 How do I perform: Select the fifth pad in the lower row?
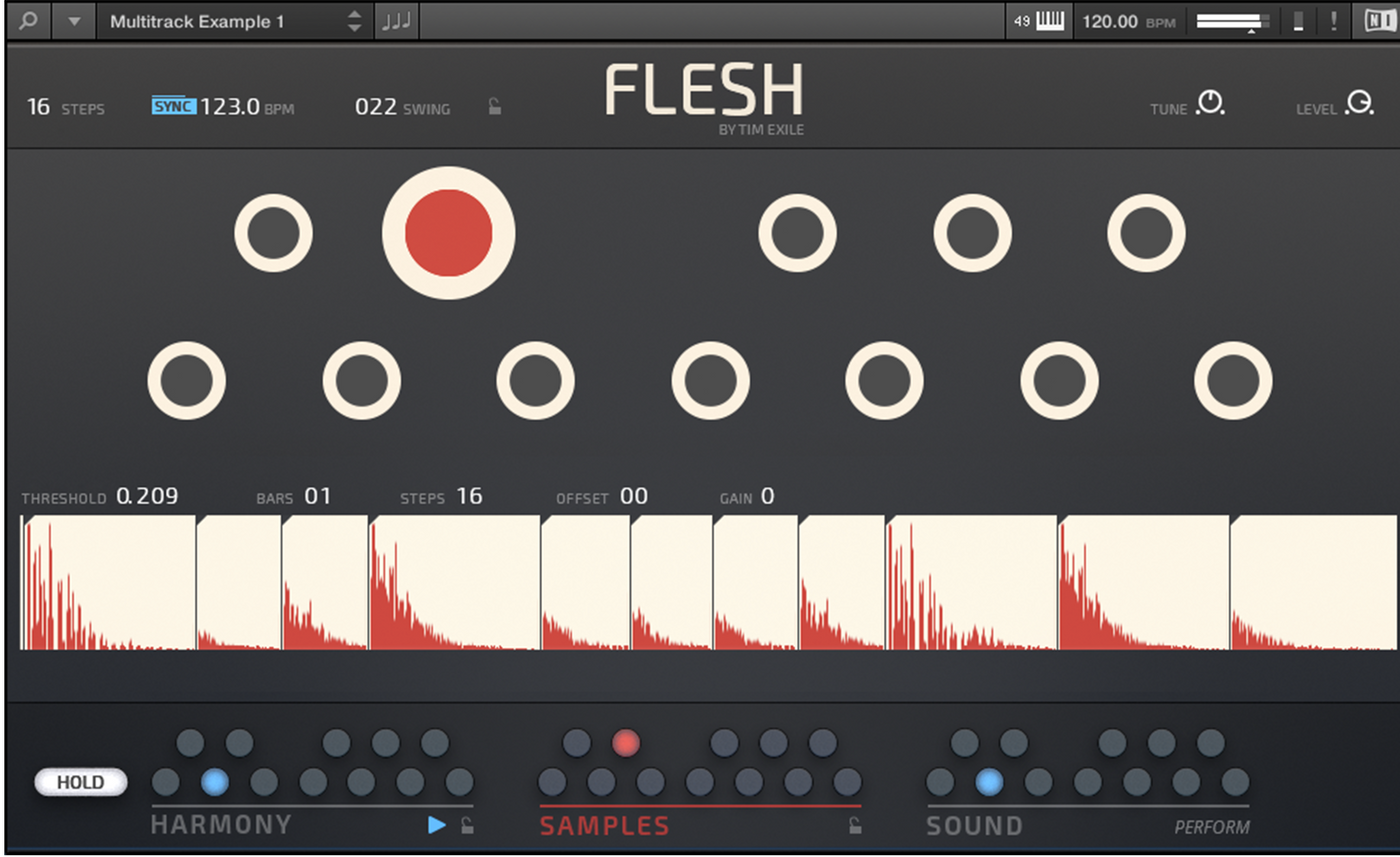pyautogui.click(x=884, y=380)
